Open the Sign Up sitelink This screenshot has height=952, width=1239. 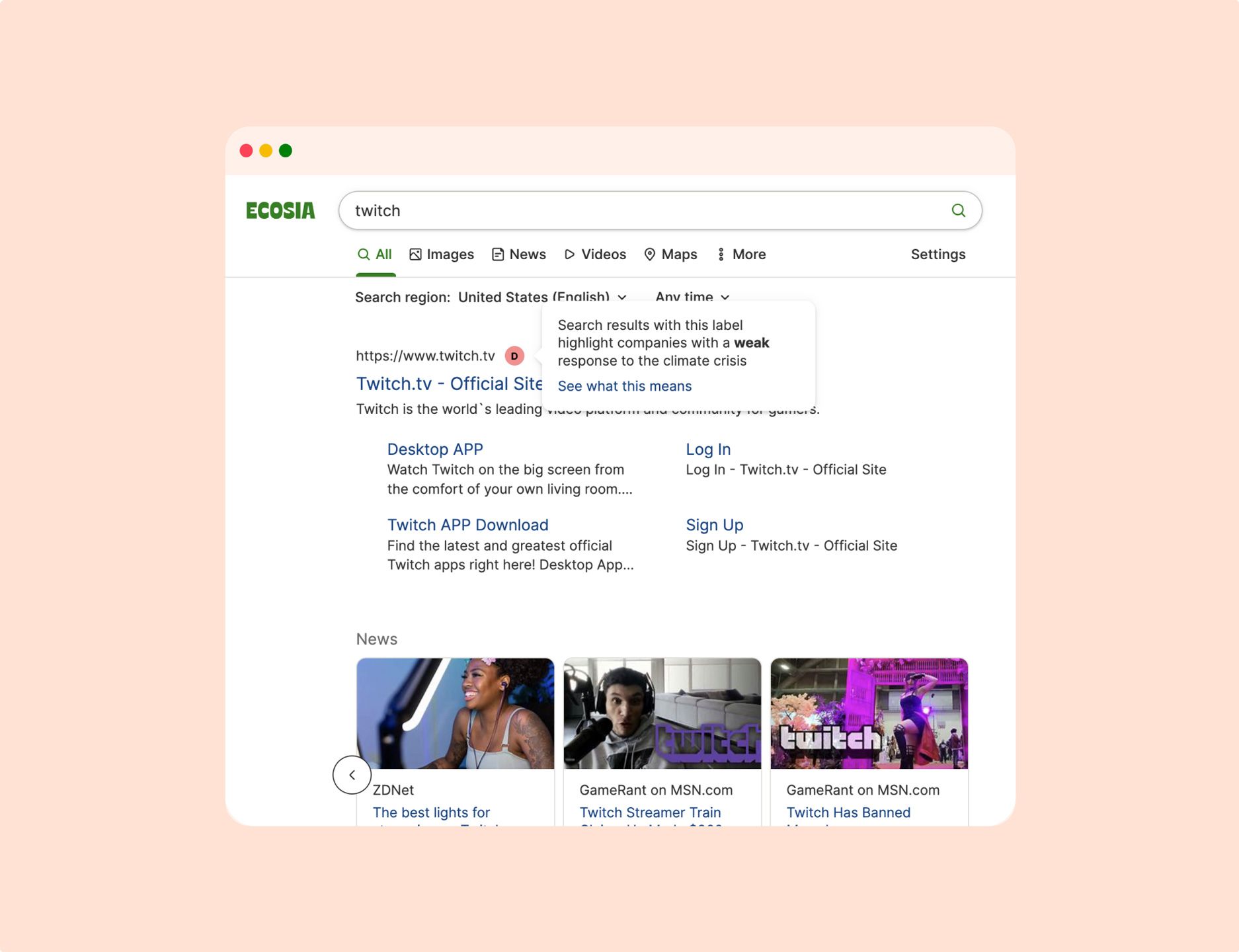point(715,525)
